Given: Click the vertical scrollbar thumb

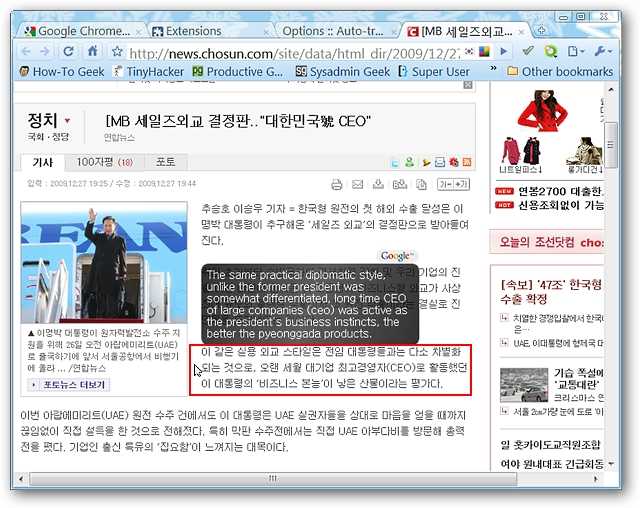Looking at the screenshot, I should point(611,145).
